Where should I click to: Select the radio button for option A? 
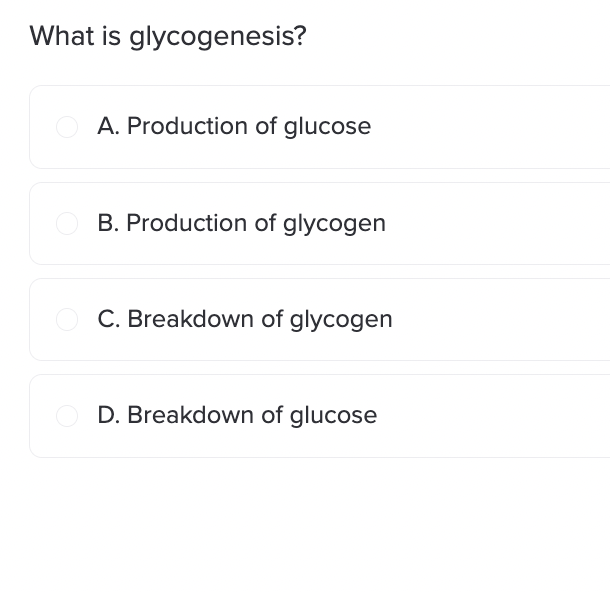click(67, 127)
